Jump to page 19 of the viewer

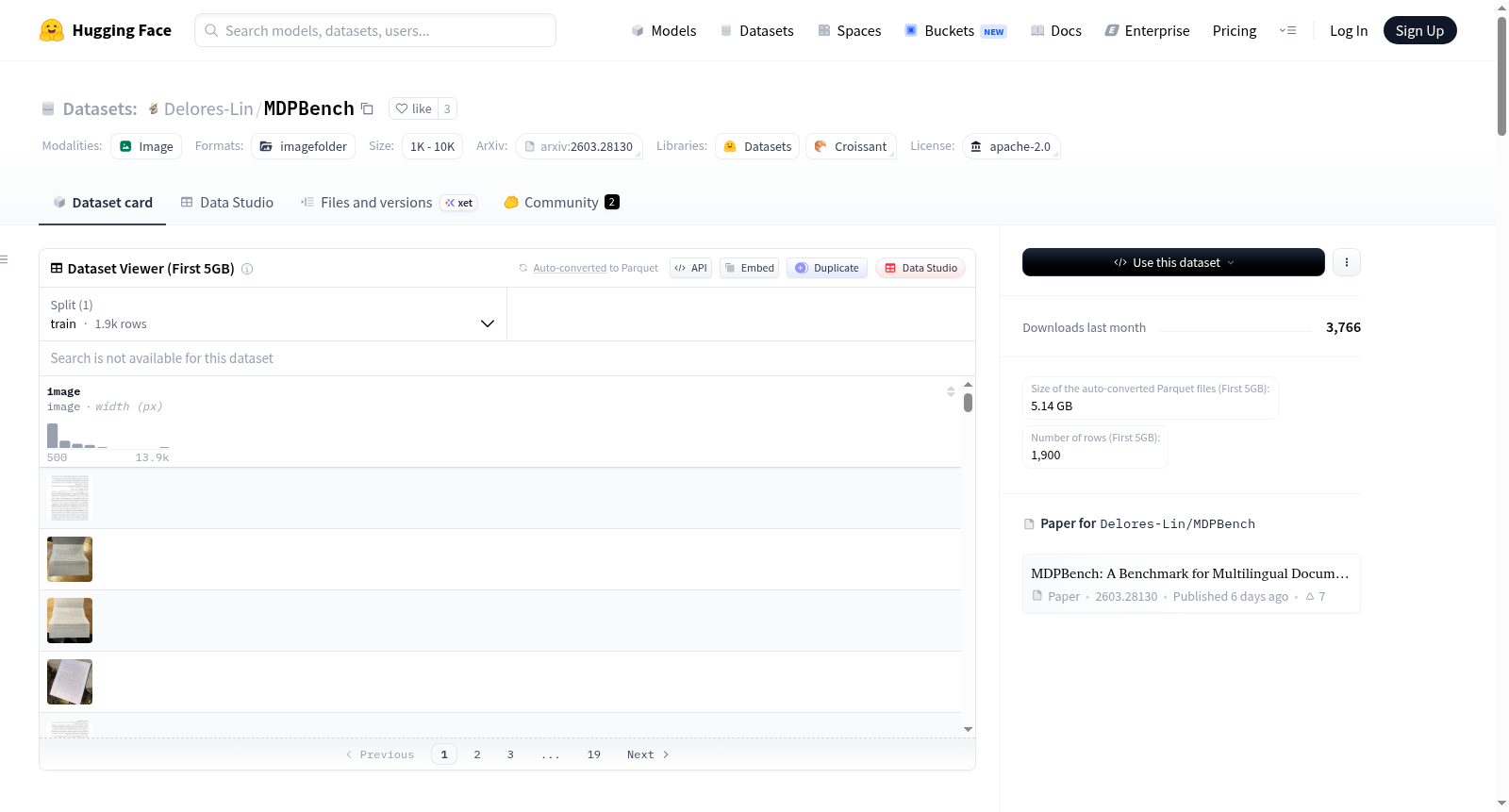[594, 754]
